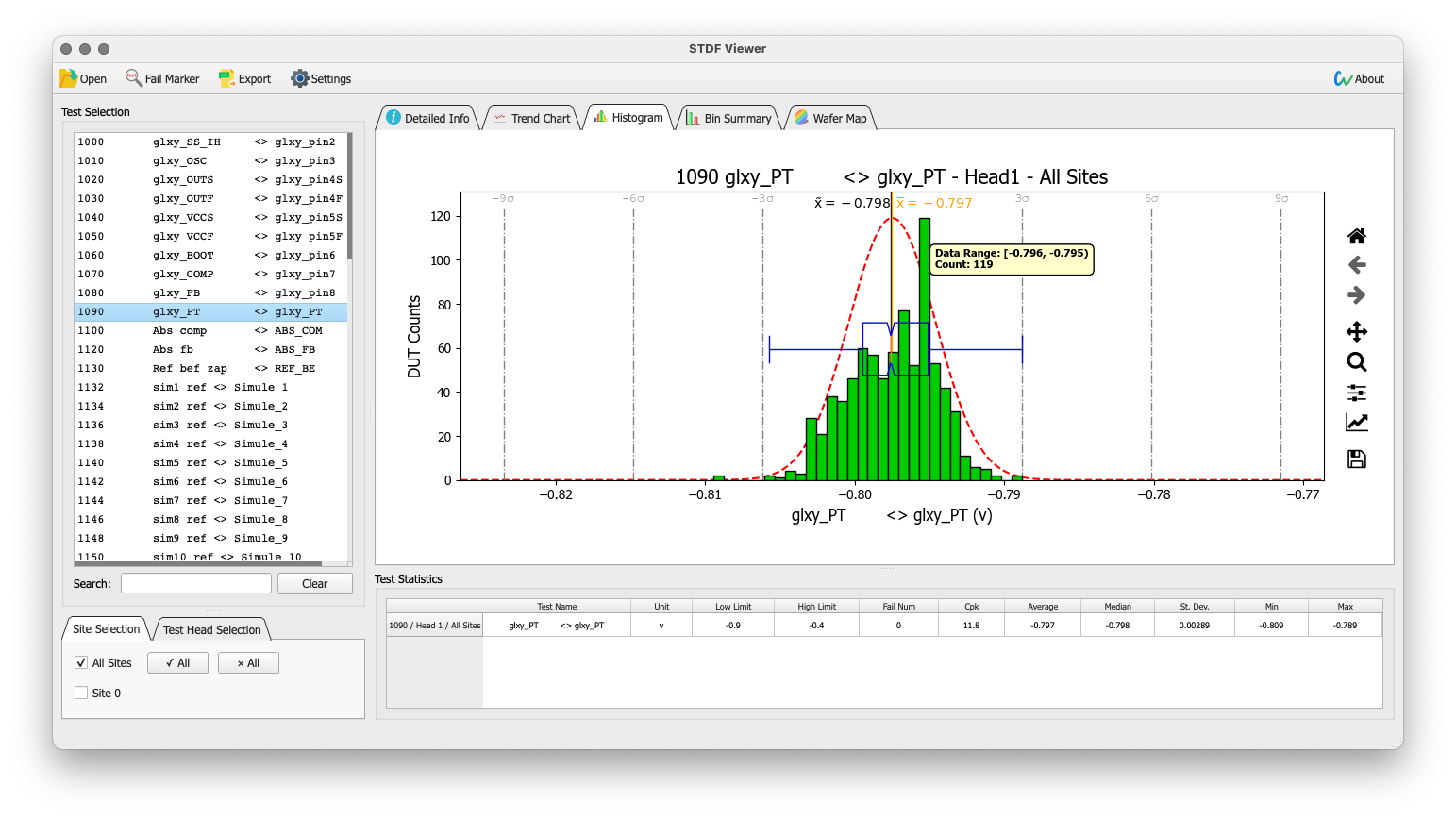Switch to the Detailed Info tab

point(427,118)
